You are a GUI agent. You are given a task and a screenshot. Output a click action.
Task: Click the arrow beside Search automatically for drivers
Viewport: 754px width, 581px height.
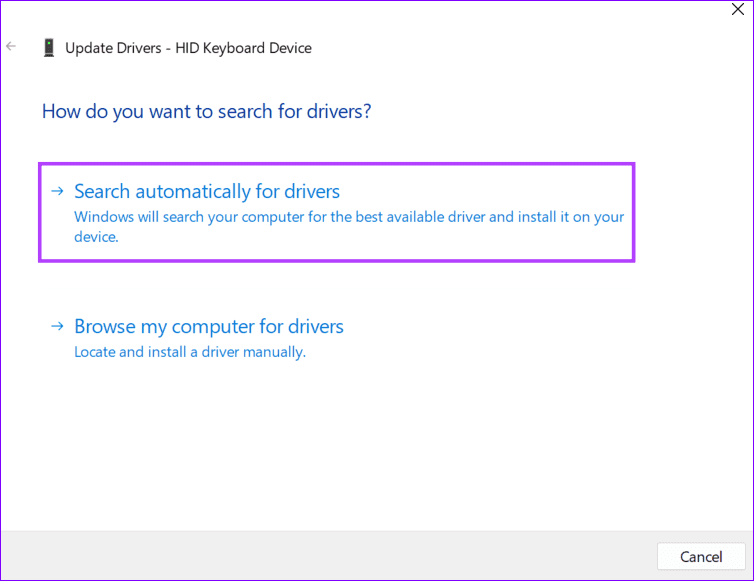tap(57, 191)
